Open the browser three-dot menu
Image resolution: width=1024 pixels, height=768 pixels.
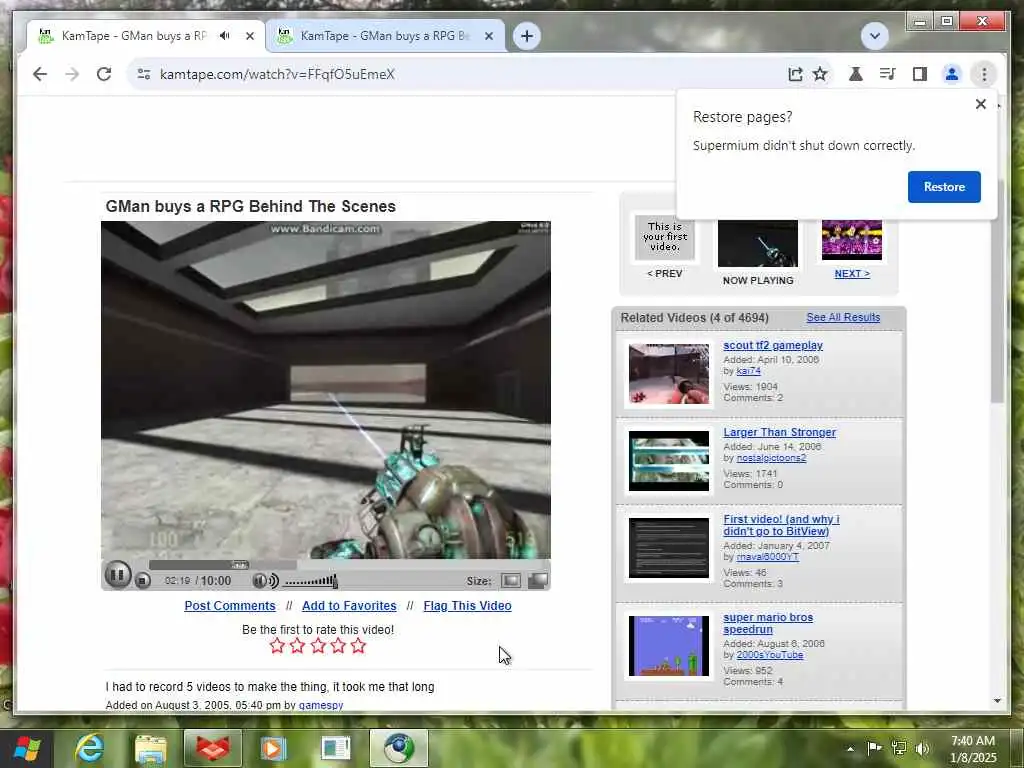(984, 74)
